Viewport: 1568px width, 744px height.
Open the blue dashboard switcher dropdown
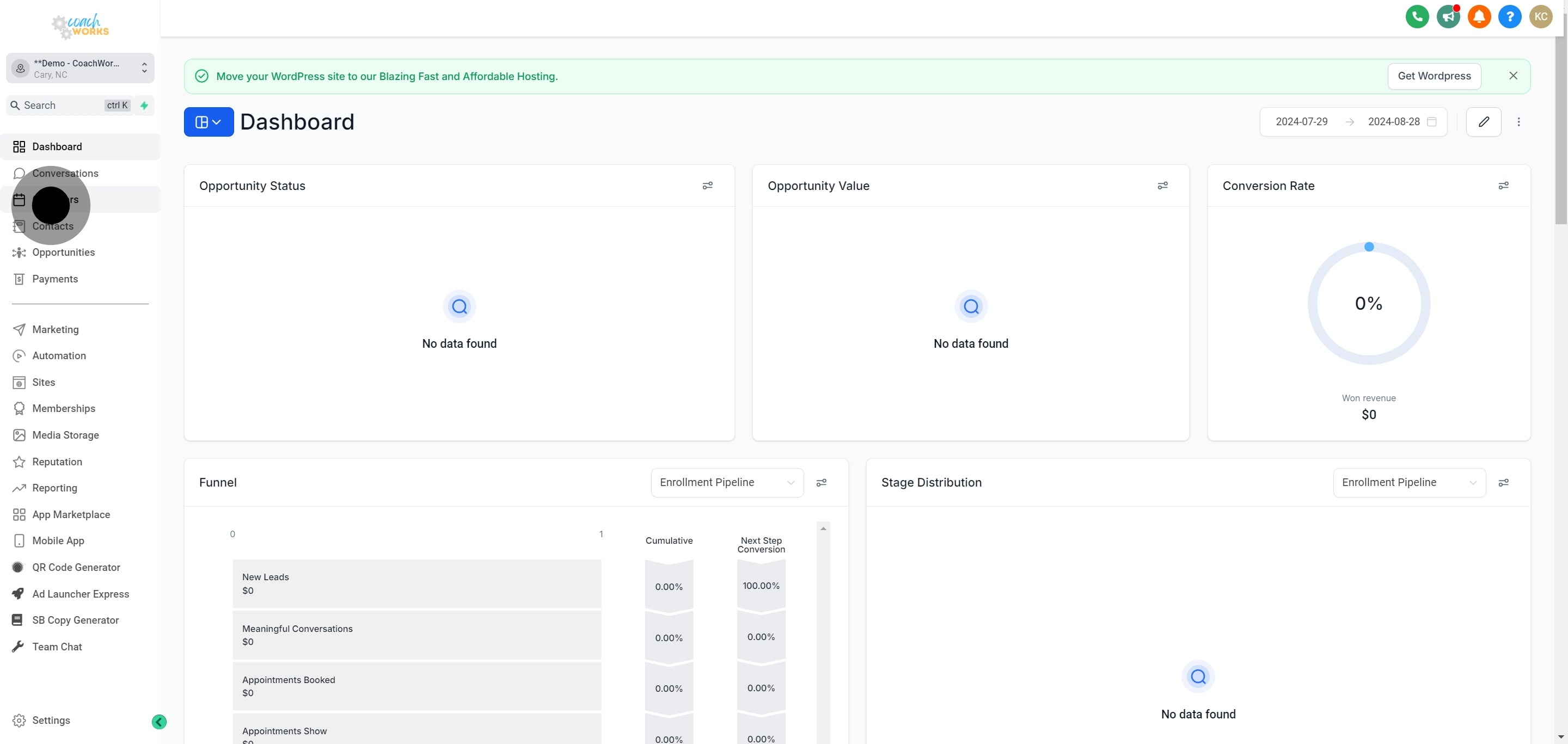tap(208, 122)
